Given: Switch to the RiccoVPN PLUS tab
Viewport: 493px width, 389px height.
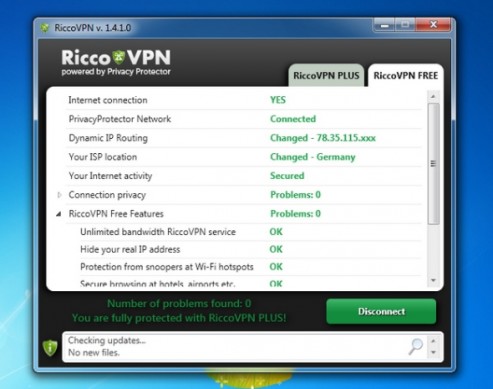Looking at the screenshot, I should [x=326, y=76].
